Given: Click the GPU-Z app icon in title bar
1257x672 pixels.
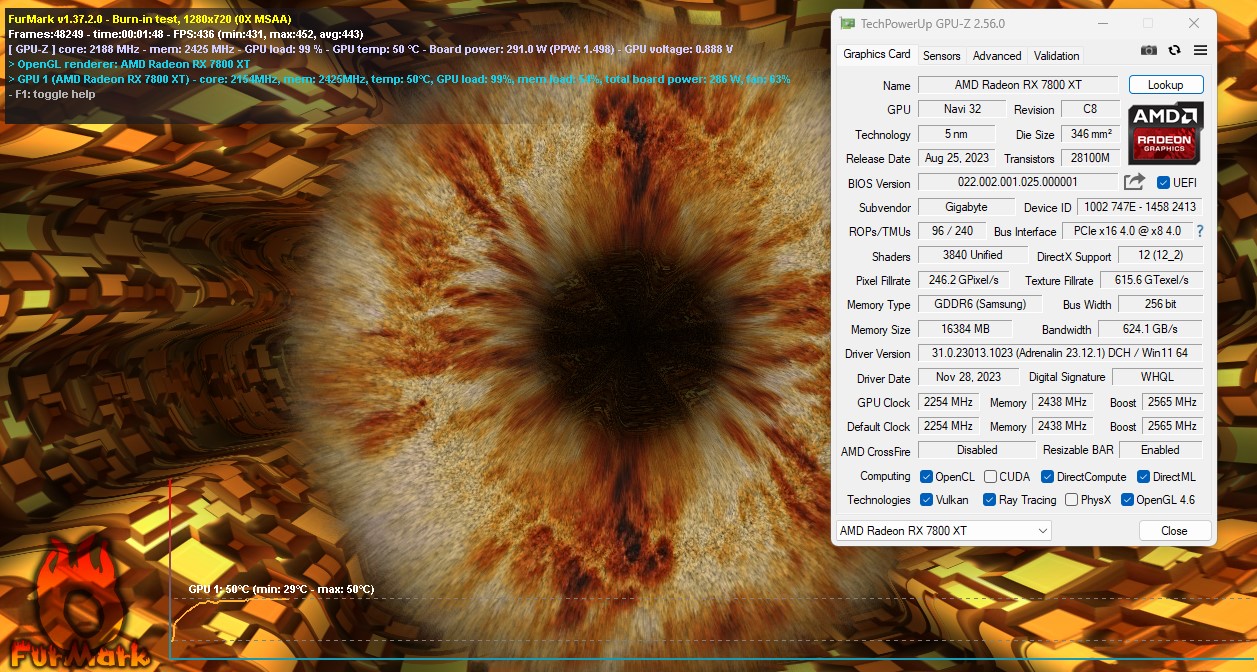Looking at the screenshot, I should pyautogui.click(x=847, y=23).
